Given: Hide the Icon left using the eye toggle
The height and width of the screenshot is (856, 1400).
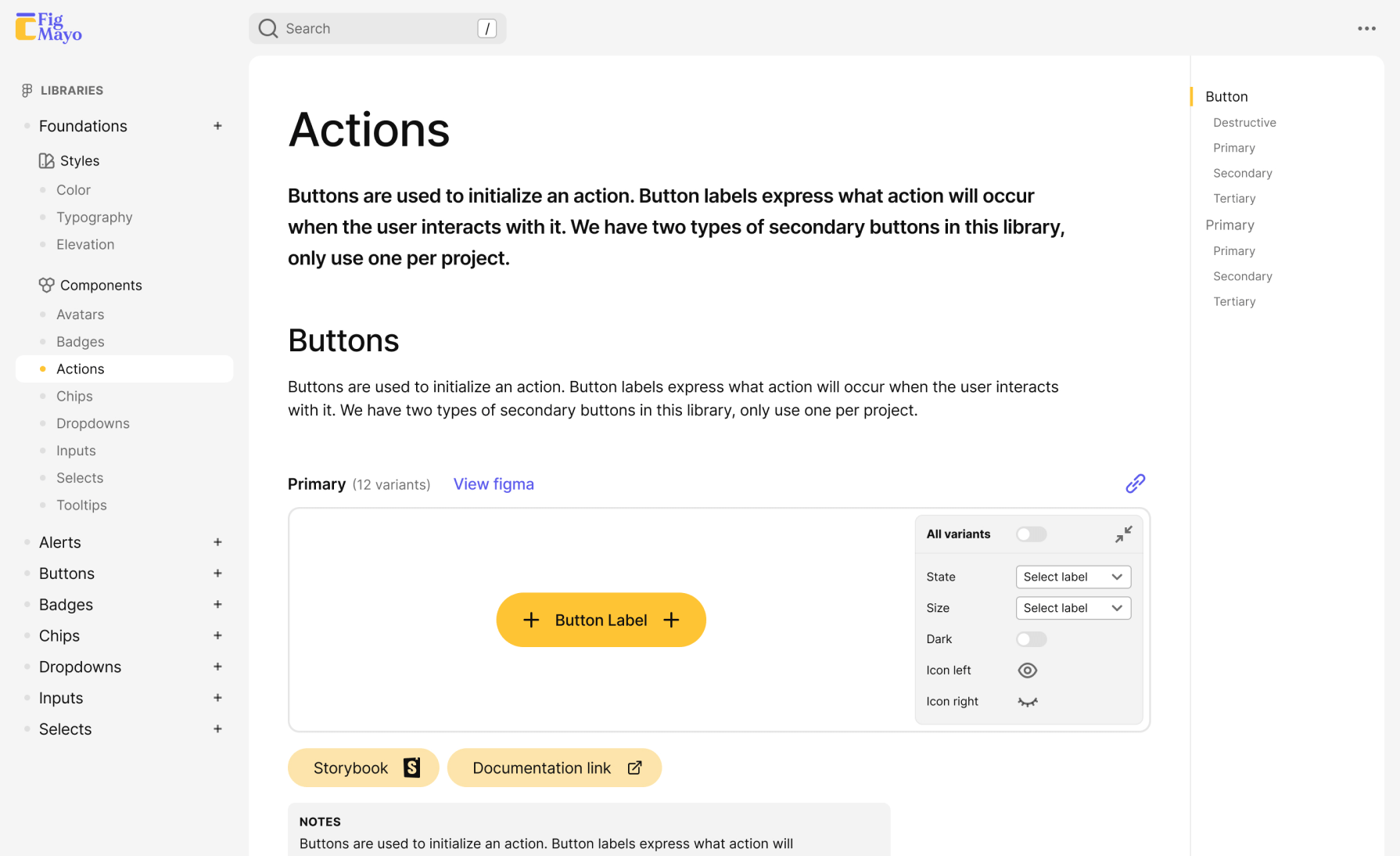Looking at the screenshot, I should pos(1027,670).
